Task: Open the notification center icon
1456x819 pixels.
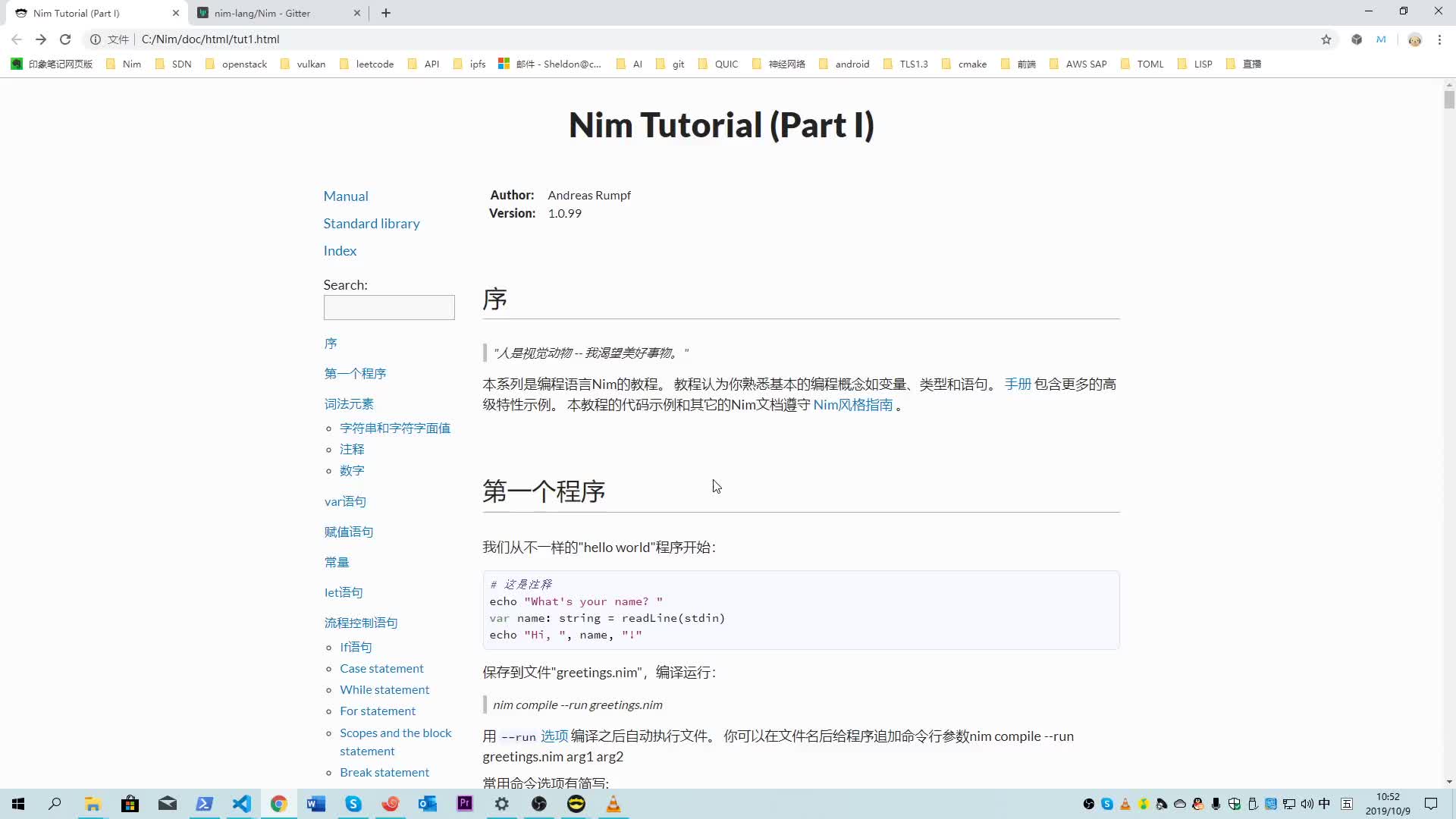Action: click(1431, 804)
